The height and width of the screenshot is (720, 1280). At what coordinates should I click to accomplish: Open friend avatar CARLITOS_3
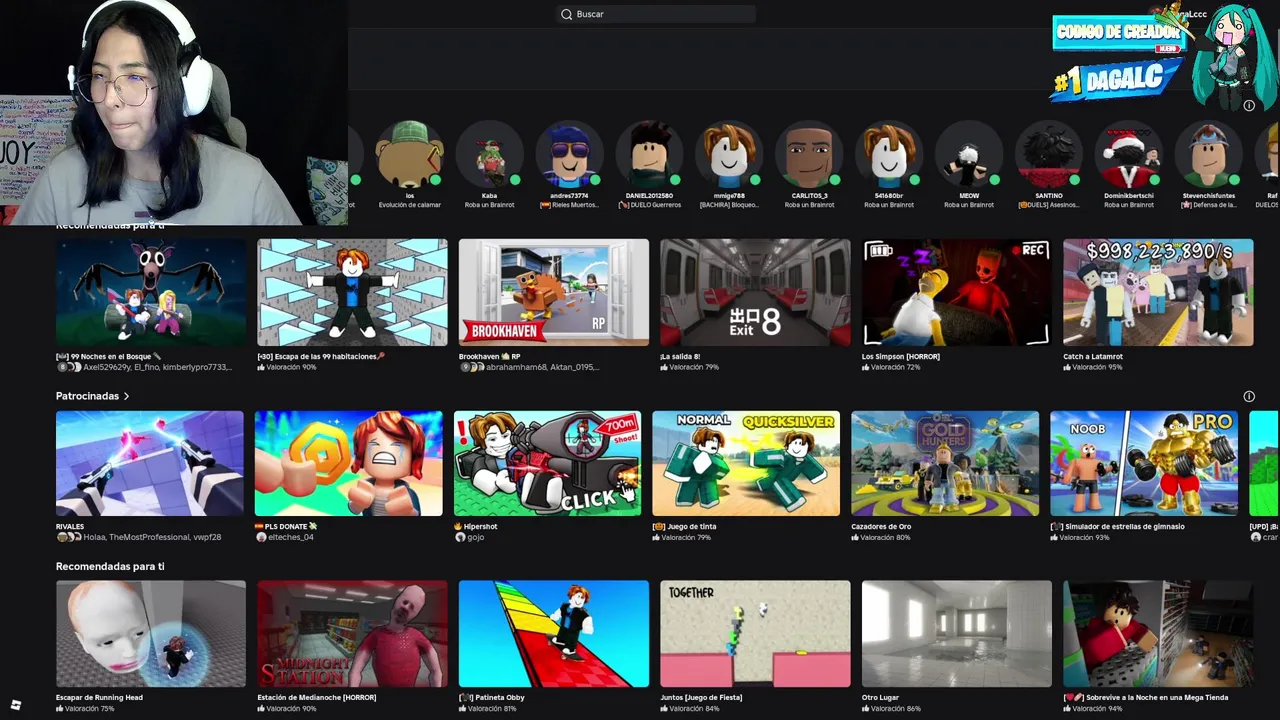809,155
